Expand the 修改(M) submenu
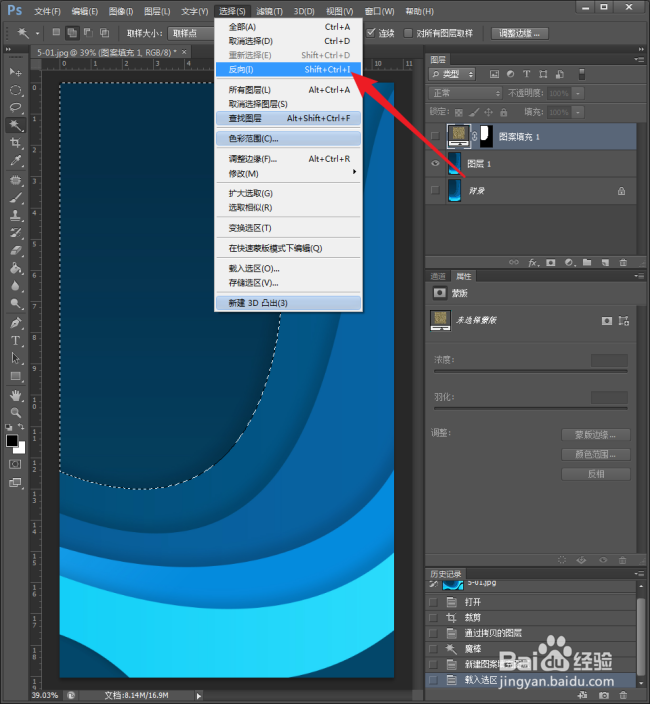 pyautogui.click(x=289, y=173)
